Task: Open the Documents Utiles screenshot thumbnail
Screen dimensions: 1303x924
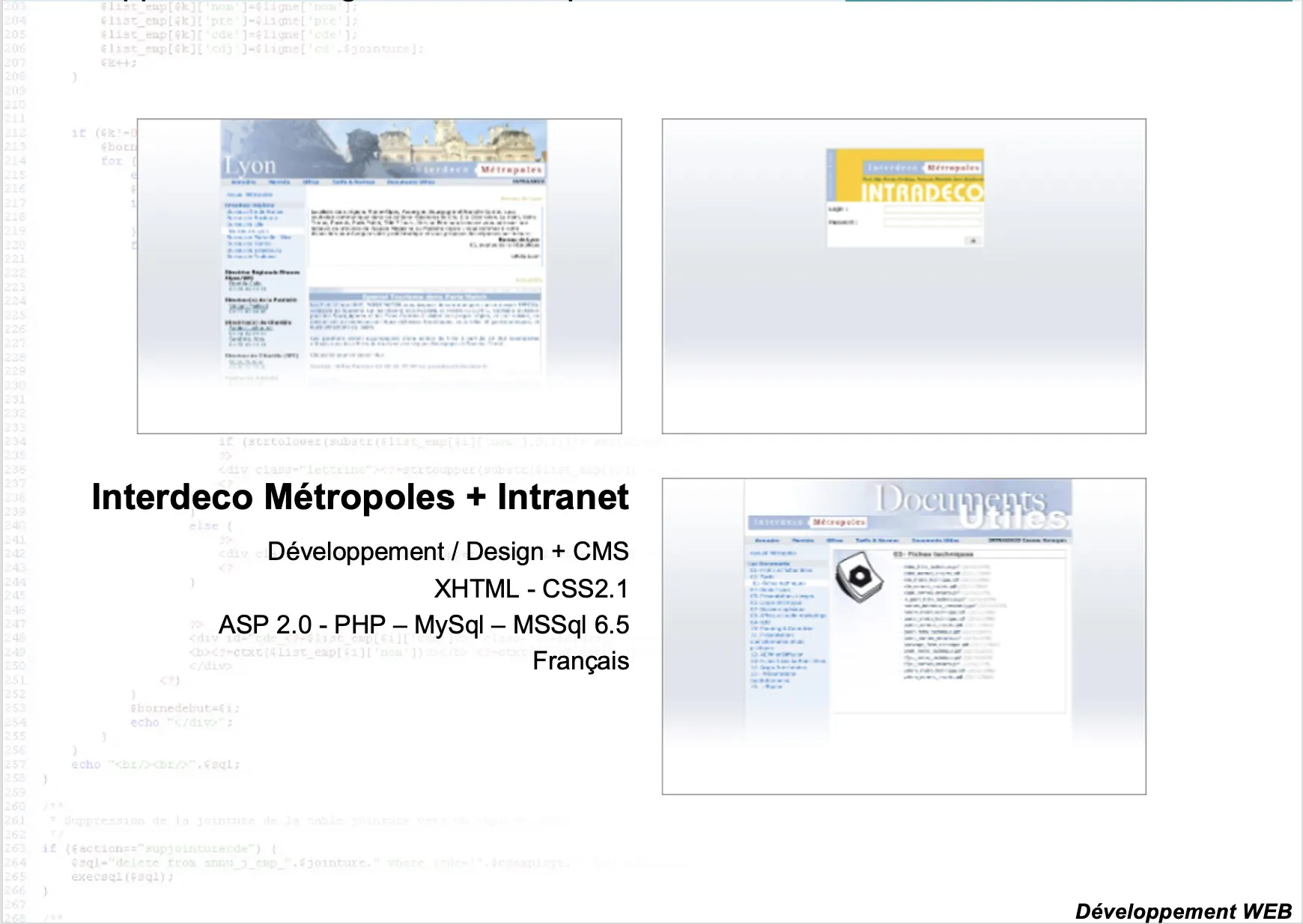Action: 904,636
